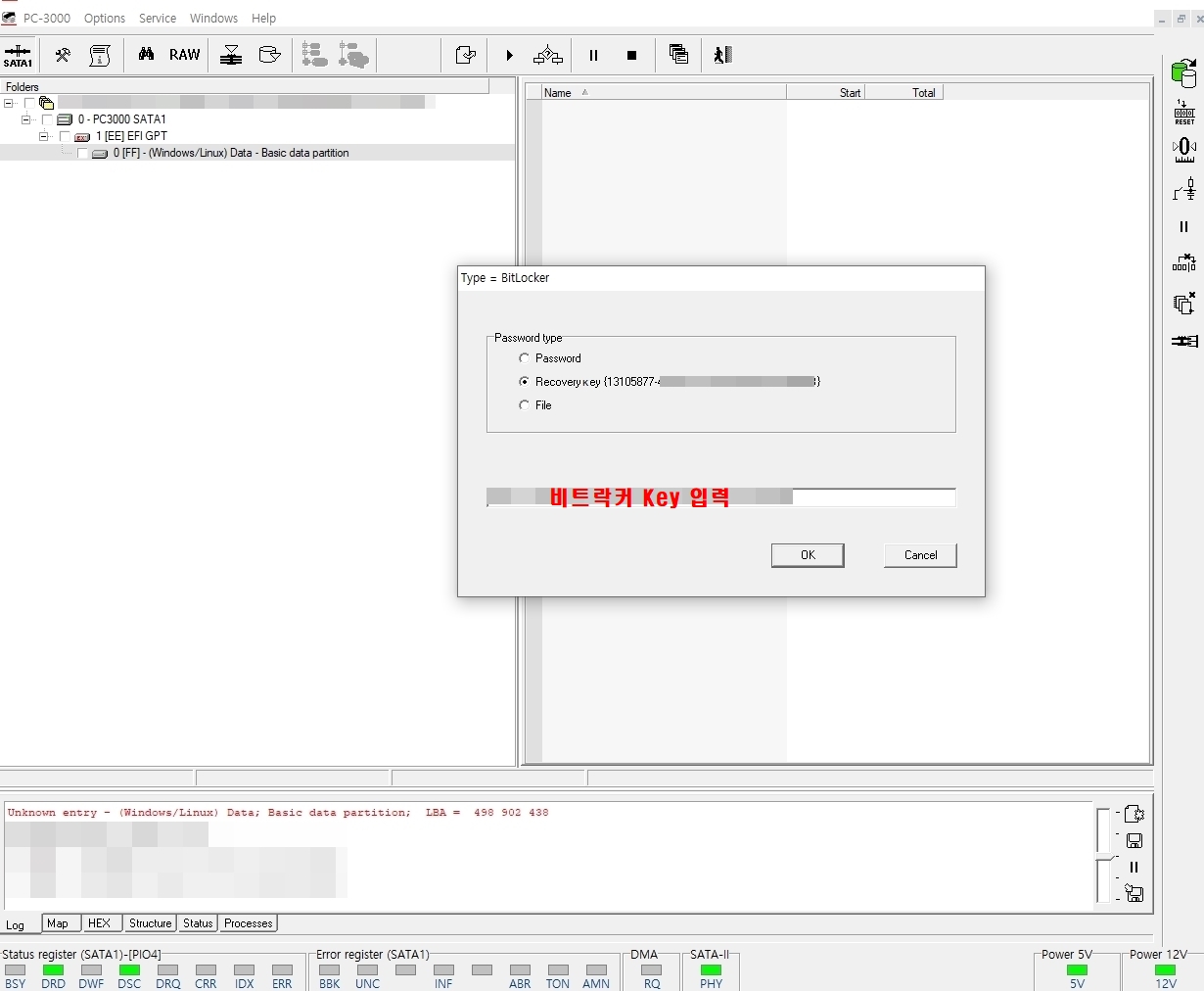
Task: Click the pause icon in right sidebar
Action: click(x=1184, y=226)
